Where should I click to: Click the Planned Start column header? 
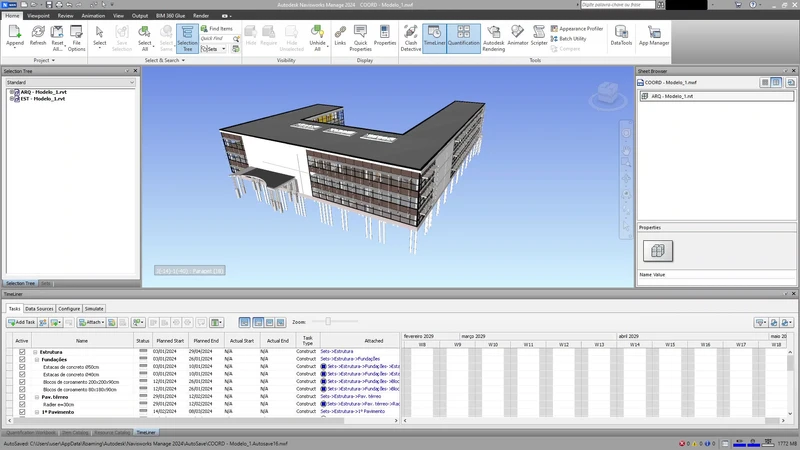170,341
